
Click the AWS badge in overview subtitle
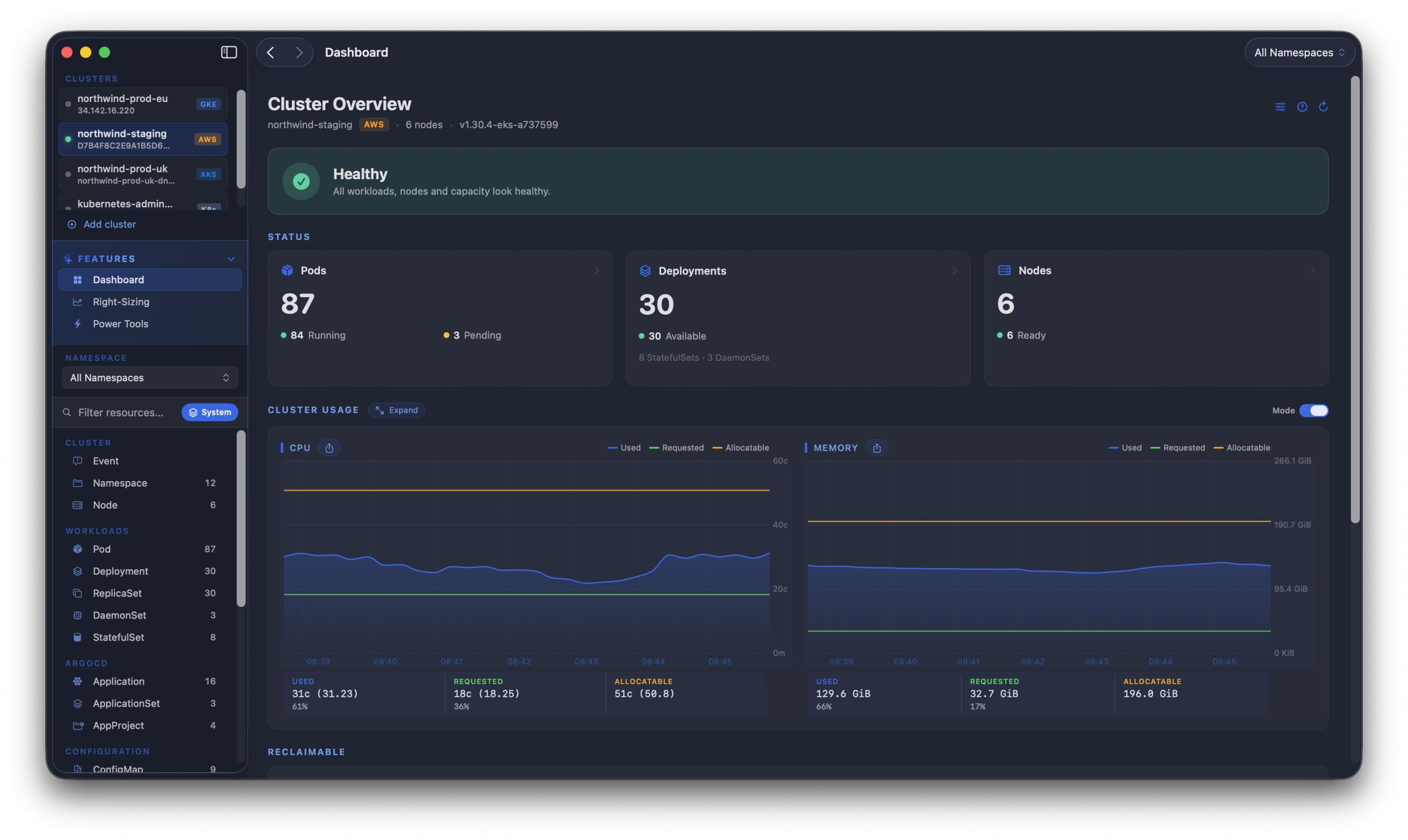(373, 124)
